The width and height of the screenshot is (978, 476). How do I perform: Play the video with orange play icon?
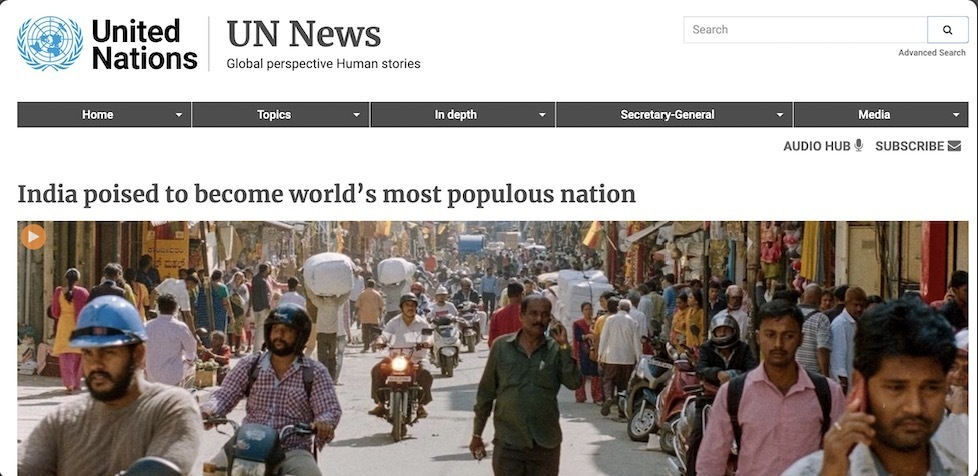pos(33,237)
